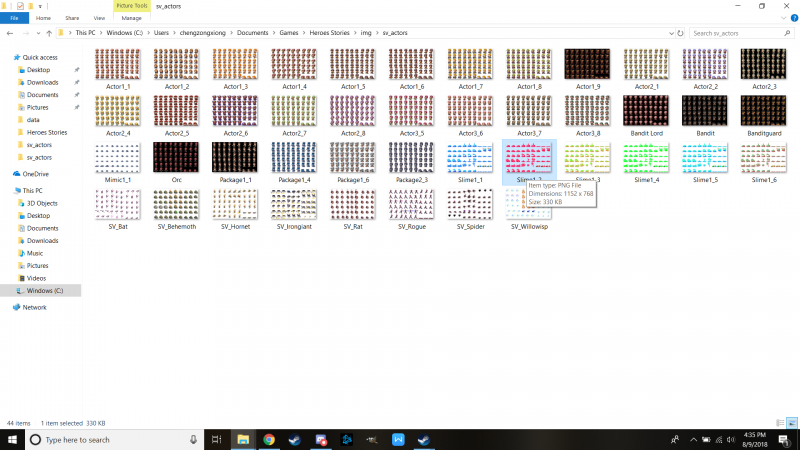Image resolution: width=800 pixels, height=450 pixels.
Task: Select the Actor3_8 image file
Action: (587, 116)
